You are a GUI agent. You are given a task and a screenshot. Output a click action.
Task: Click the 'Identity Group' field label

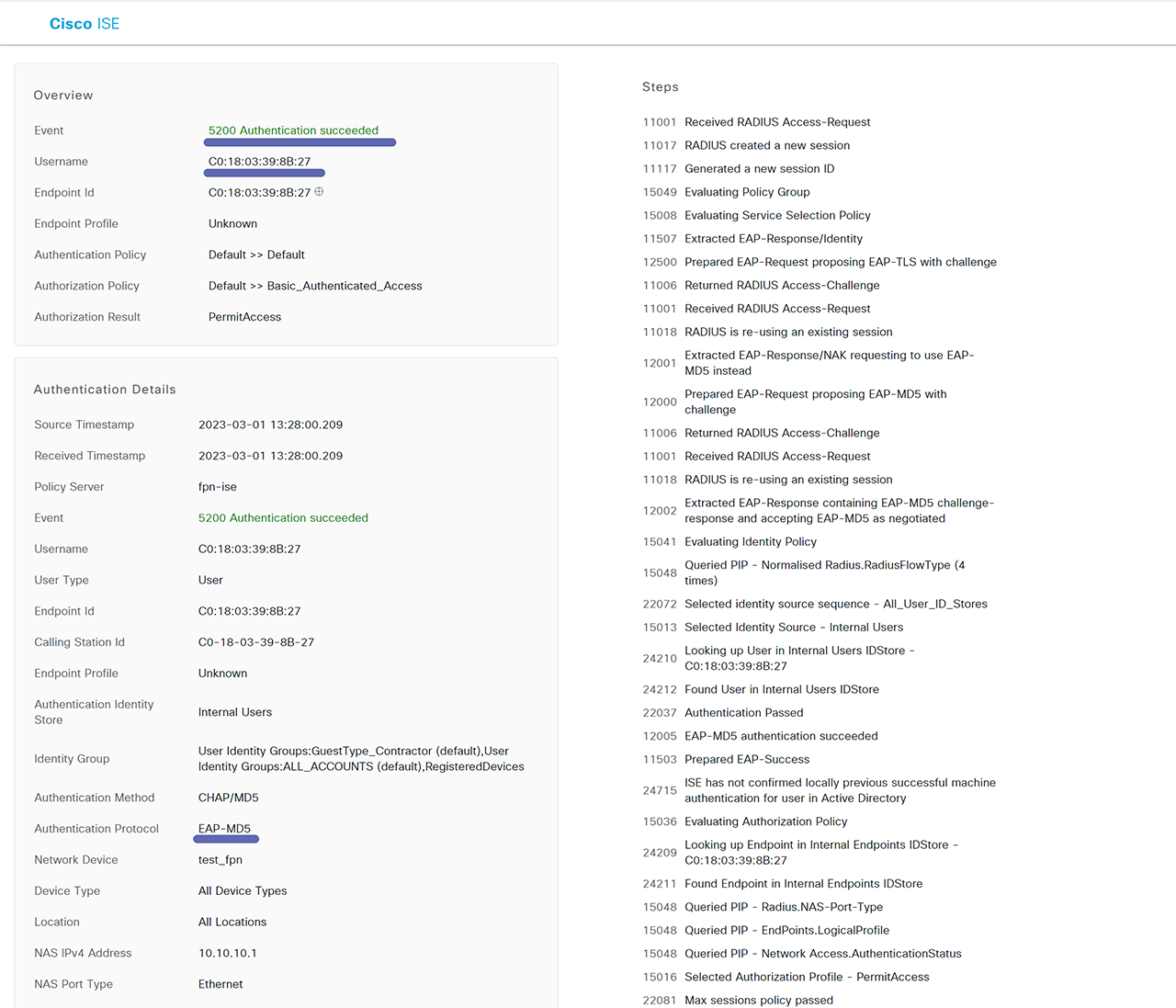(72, 759)
